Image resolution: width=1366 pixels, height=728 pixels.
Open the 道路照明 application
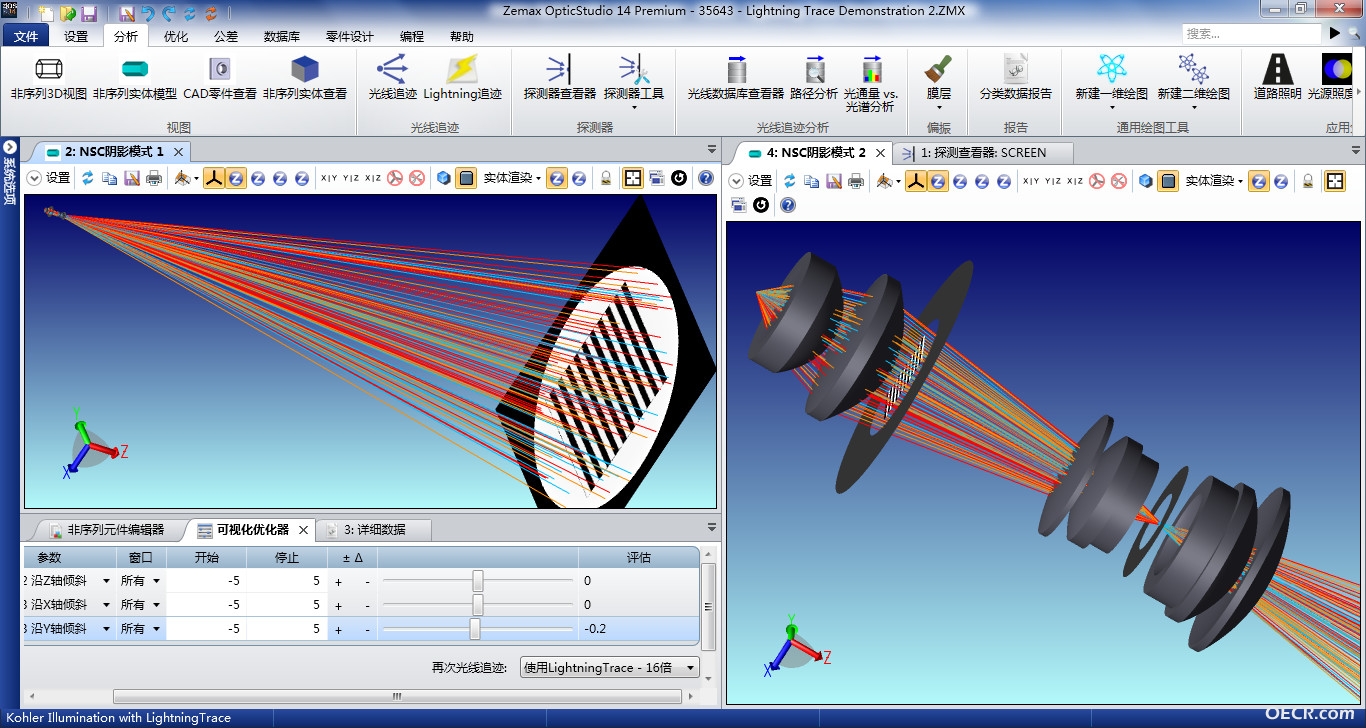(1278, 78)
